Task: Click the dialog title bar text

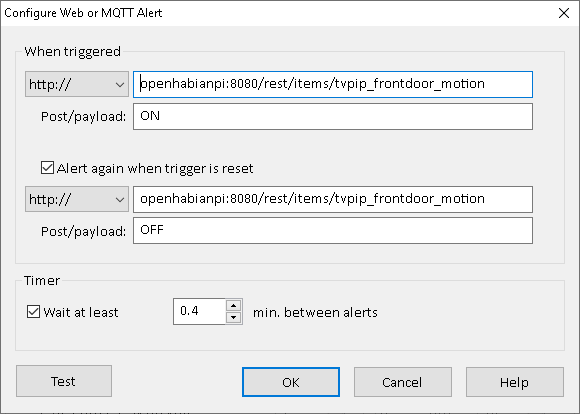Action: tap(83, 13)
